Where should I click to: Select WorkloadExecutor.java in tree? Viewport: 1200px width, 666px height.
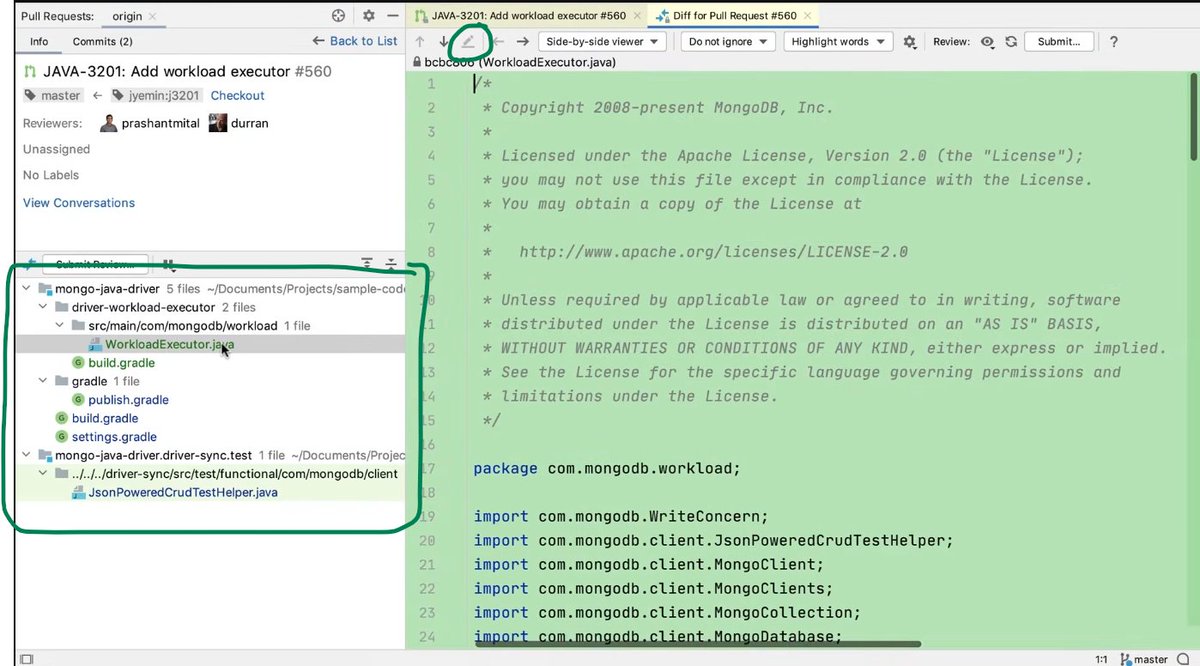click(170, 344)
